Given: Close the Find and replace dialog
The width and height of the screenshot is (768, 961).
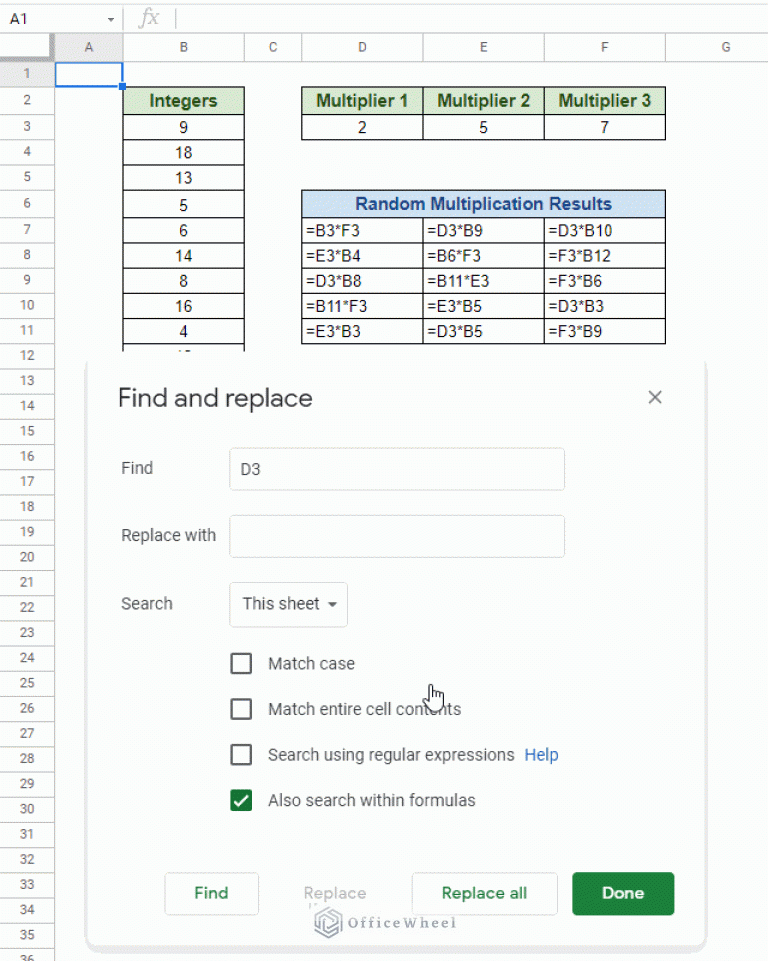Looking at the screenshot, I should click(x=655, y=397).
